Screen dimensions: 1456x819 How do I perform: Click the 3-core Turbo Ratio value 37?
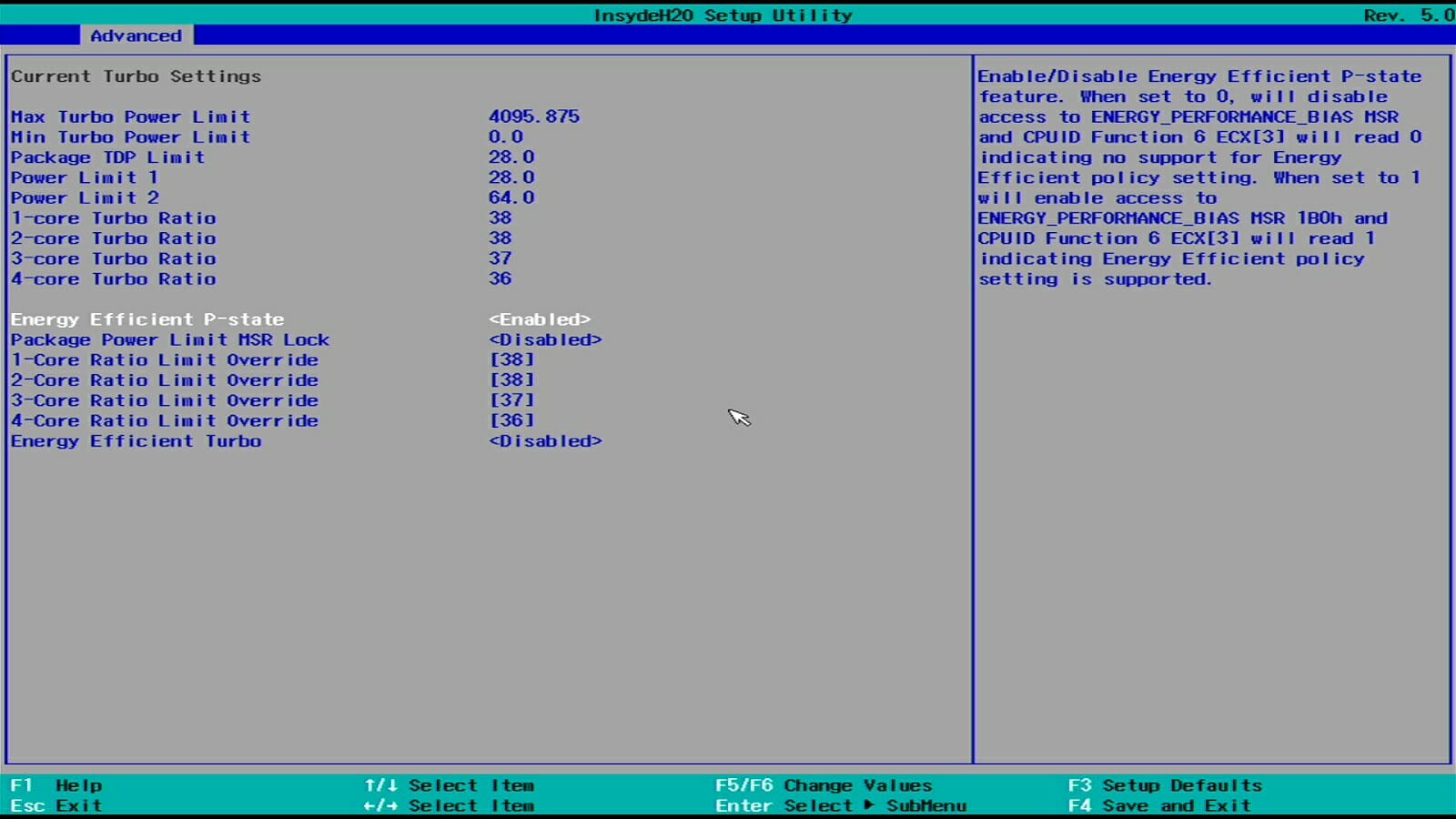(500, 258)
